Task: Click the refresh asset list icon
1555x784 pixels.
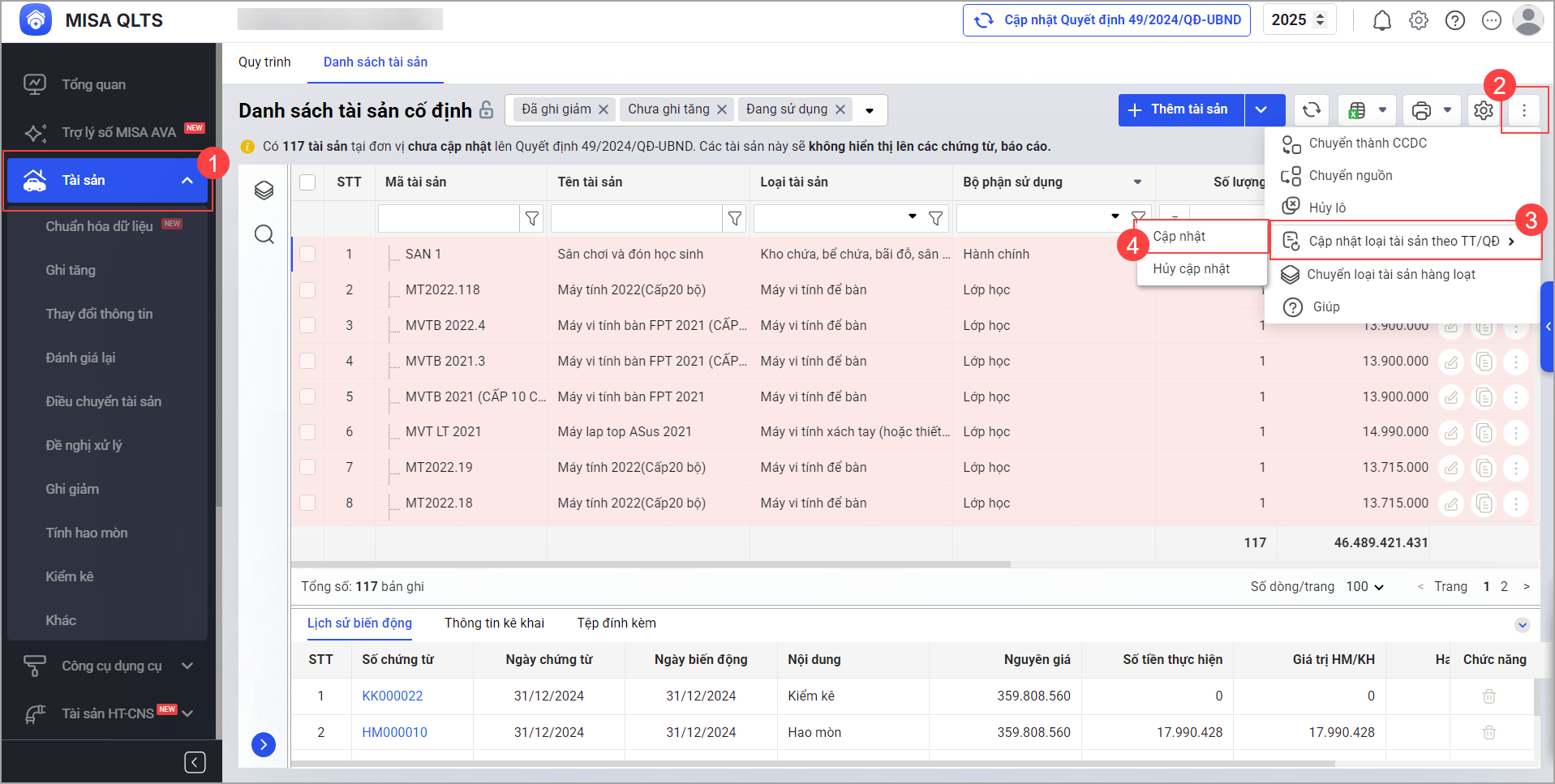Action: [x=1311, y=110]
